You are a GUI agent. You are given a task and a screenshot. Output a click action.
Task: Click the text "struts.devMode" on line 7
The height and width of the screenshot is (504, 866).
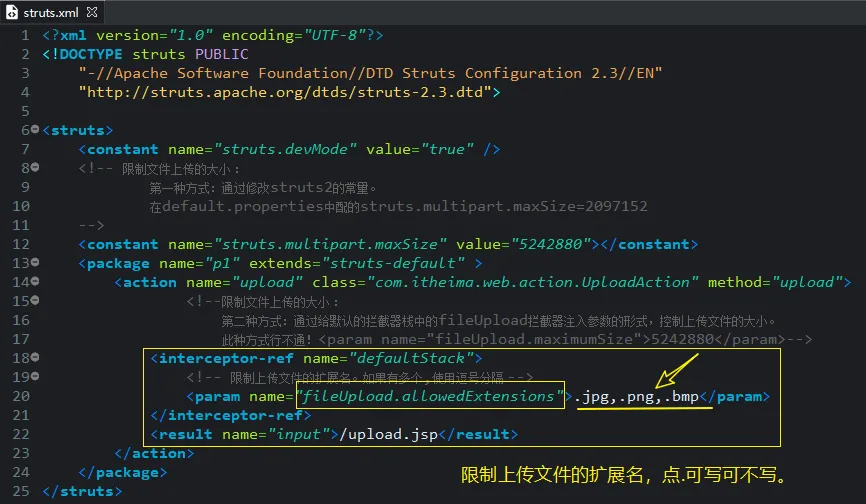click(x=285, y=149)
